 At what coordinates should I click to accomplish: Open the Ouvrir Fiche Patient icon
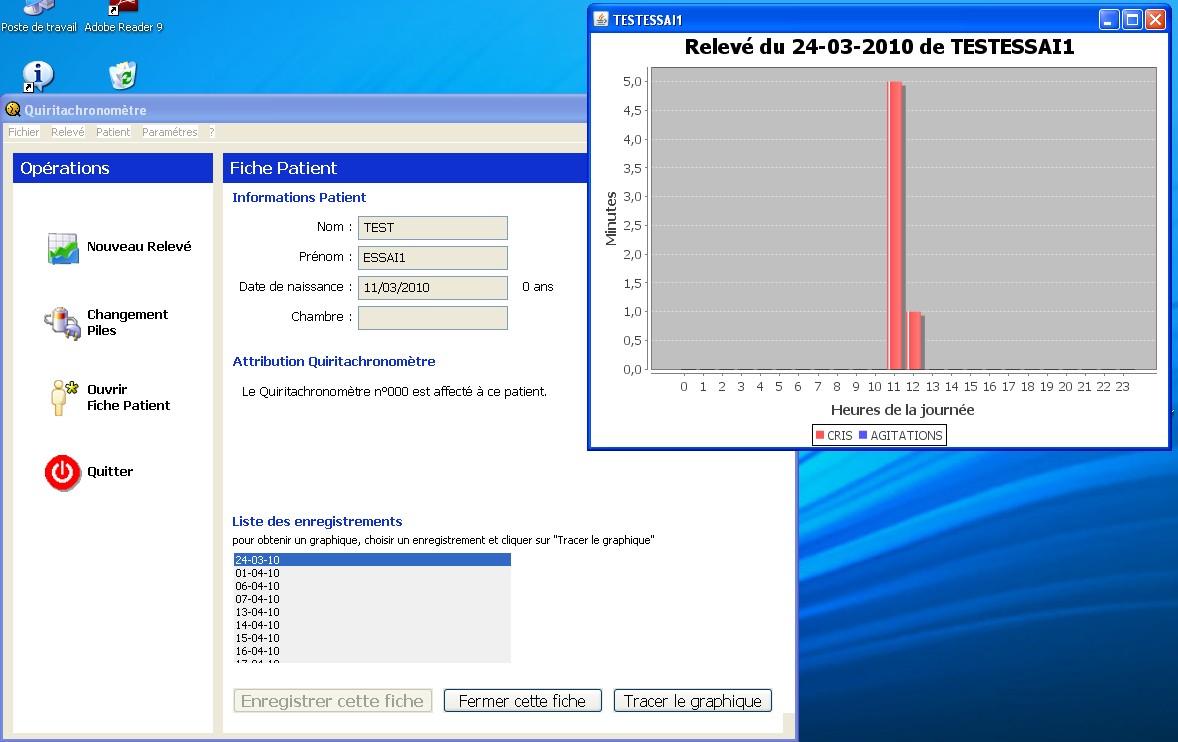point(64,397)
